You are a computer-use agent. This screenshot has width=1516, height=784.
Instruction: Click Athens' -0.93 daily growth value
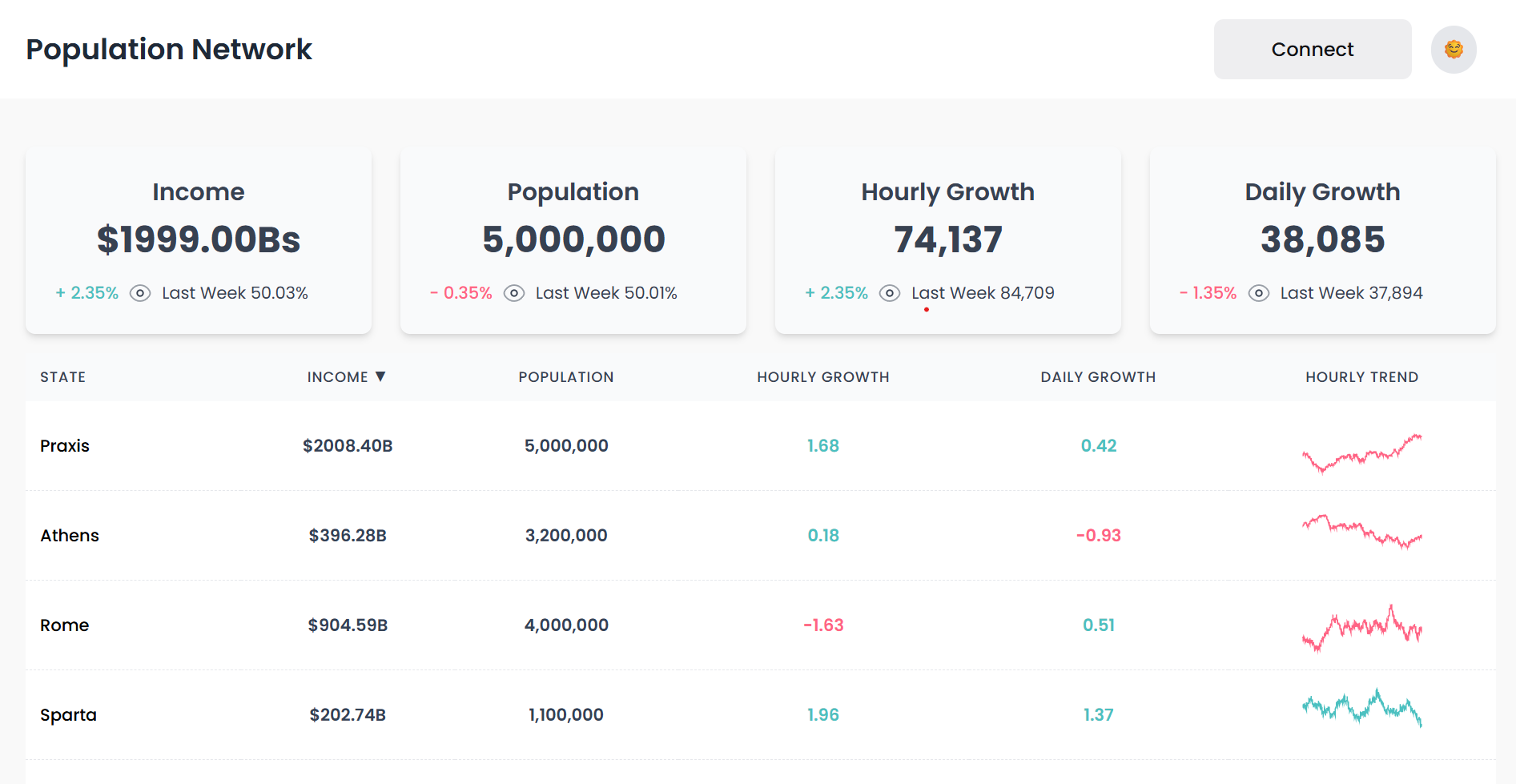point(1098,536)
